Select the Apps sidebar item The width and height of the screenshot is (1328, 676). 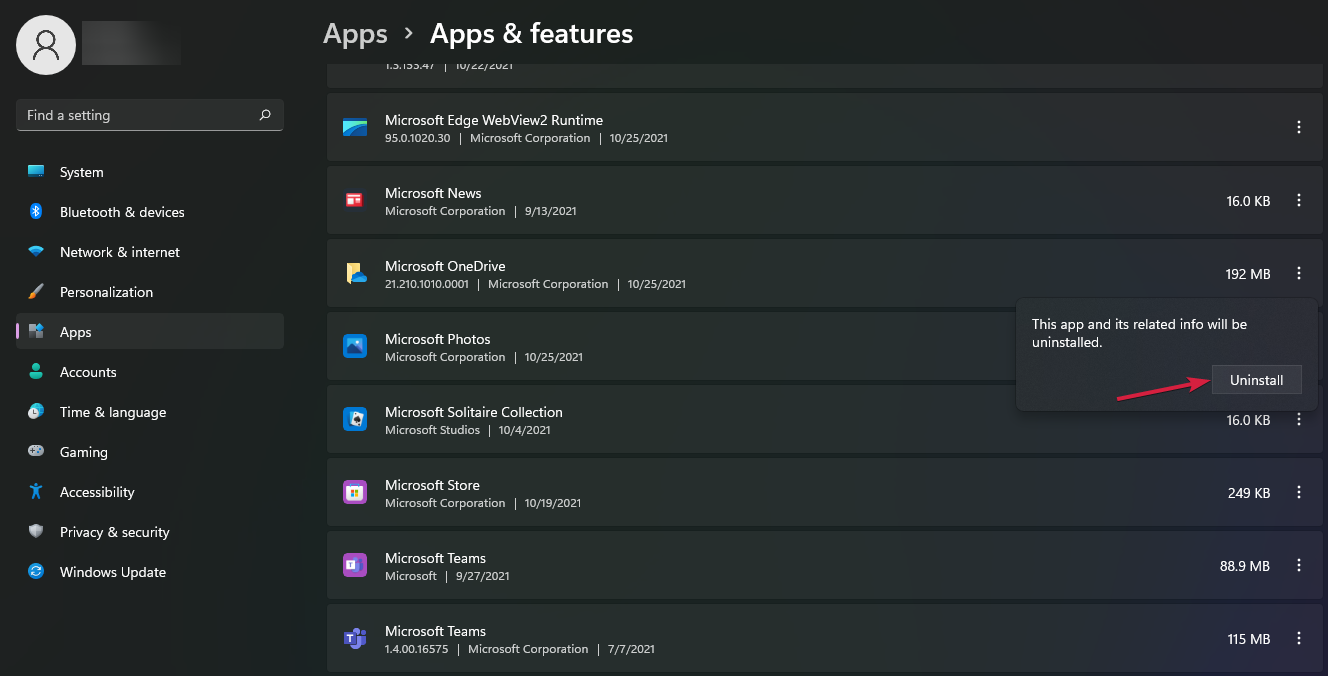(150, 332)
